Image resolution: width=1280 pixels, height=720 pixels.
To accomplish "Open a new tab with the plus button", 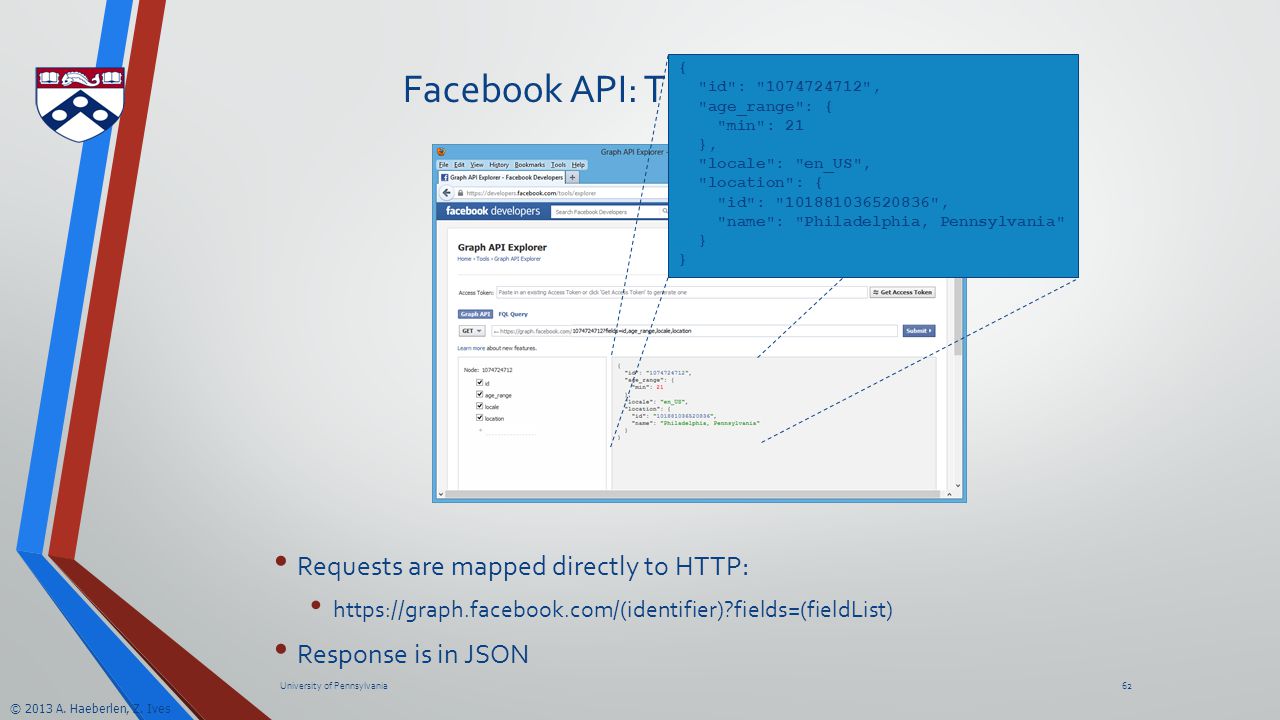I will pyautogui.click(x=573, y=177).
